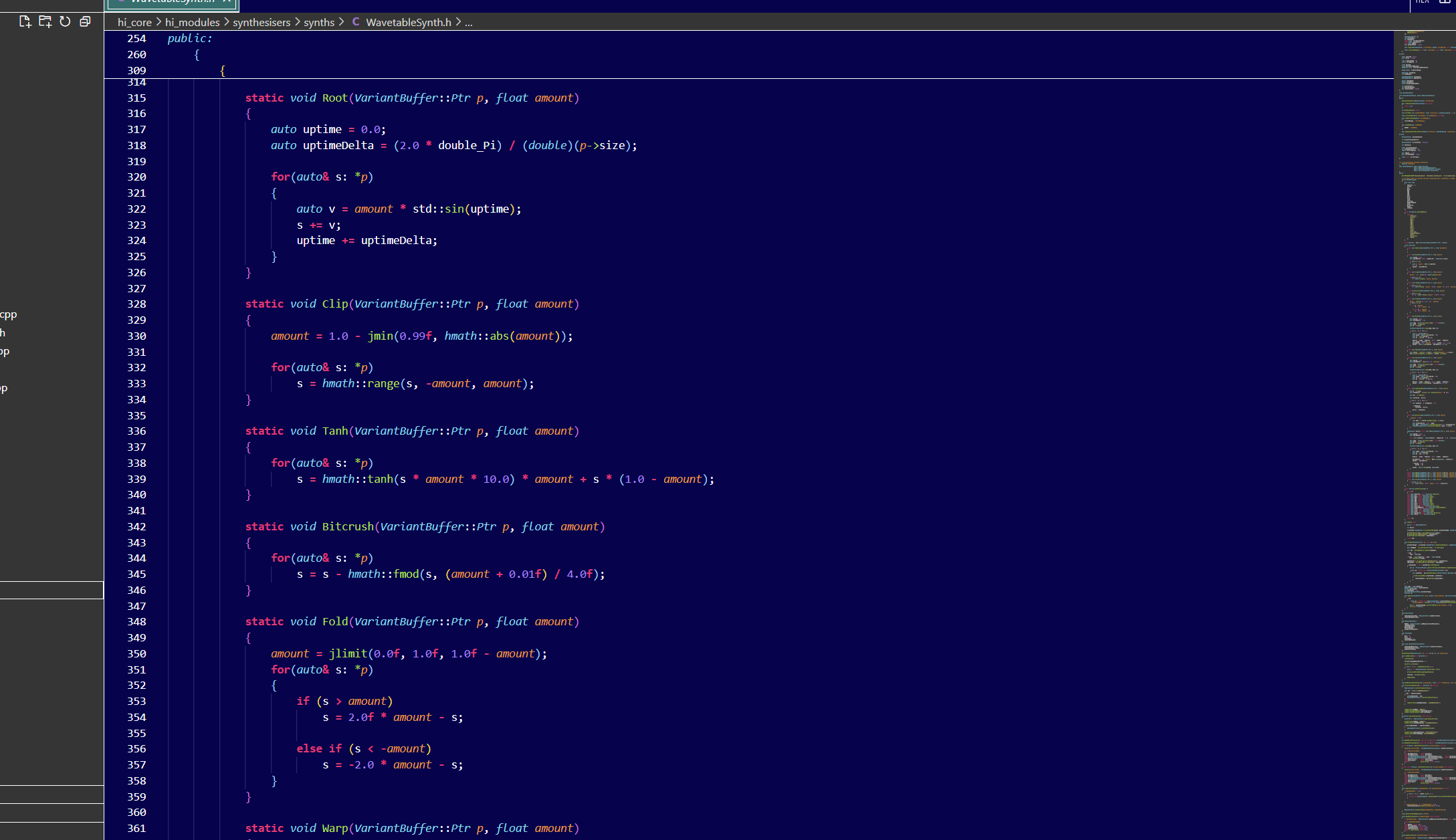
Task: Click the breadcrumb ellipsis symbol item
Action: (x=468, y=22)
